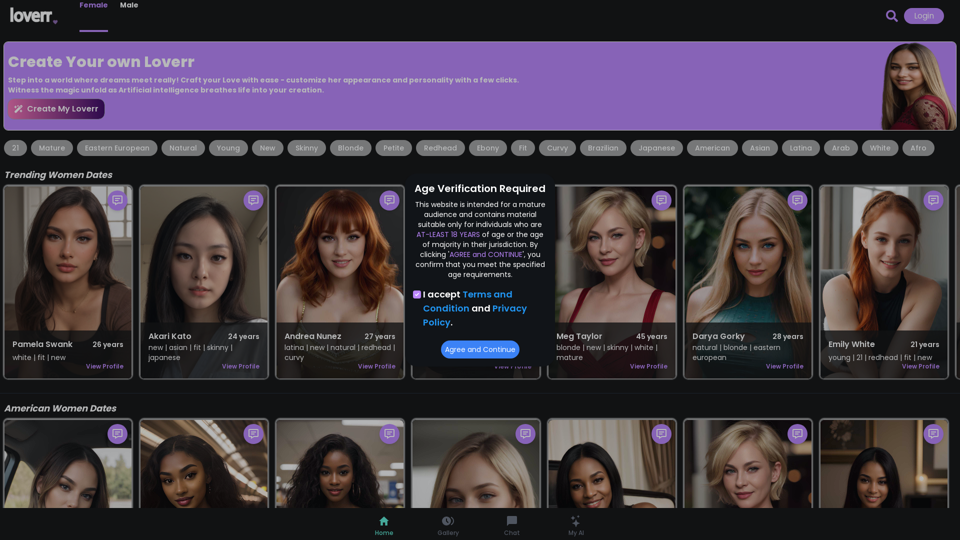Open Gallery in bottom navigation
Screen dimensions: 960x540
(448, 526)
